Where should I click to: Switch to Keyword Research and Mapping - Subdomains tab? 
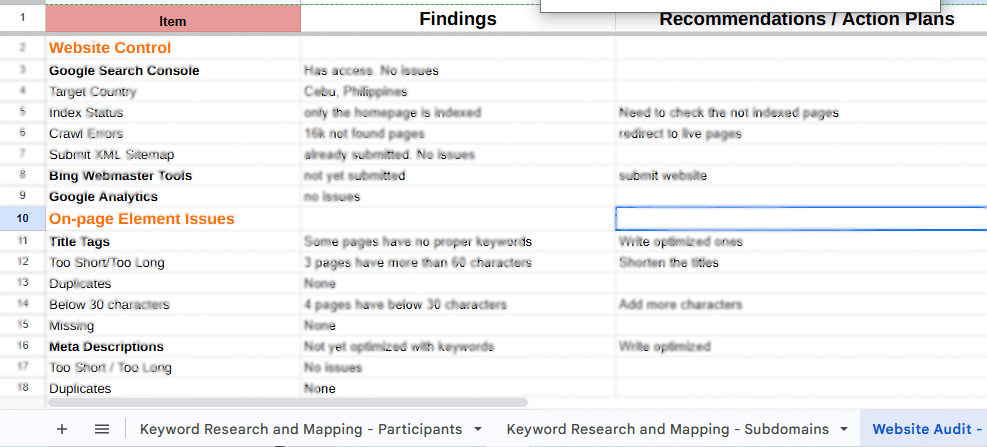[667, 429]
